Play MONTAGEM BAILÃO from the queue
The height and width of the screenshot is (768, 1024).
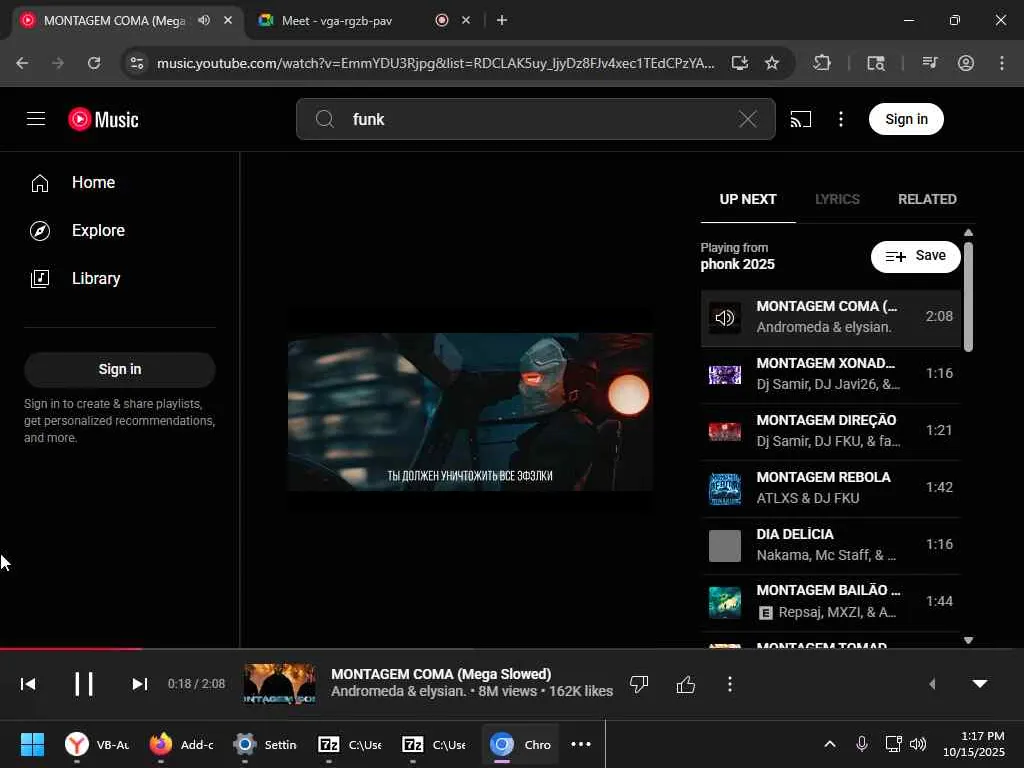click(831, 602)
